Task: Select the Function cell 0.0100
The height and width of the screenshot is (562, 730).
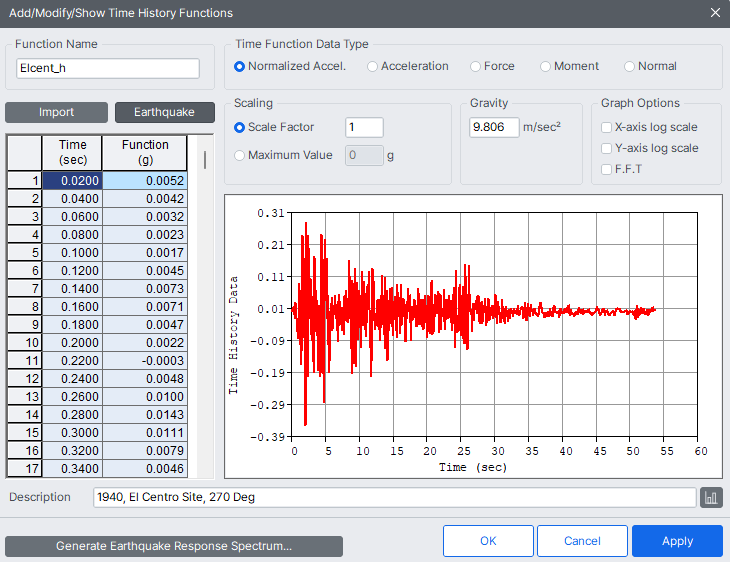Action: [x=145, y=397]
